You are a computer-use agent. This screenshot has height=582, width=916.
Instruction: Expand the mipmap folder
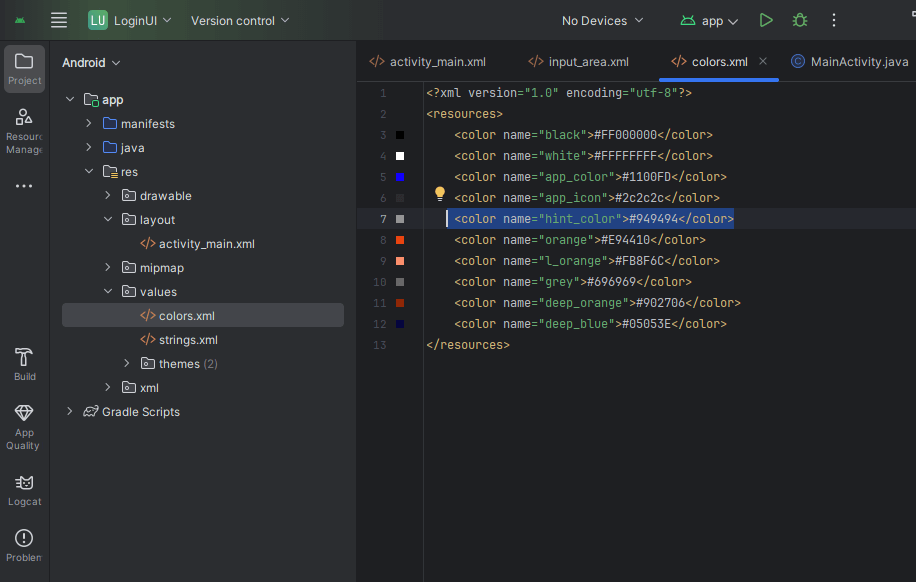point(107,267)
